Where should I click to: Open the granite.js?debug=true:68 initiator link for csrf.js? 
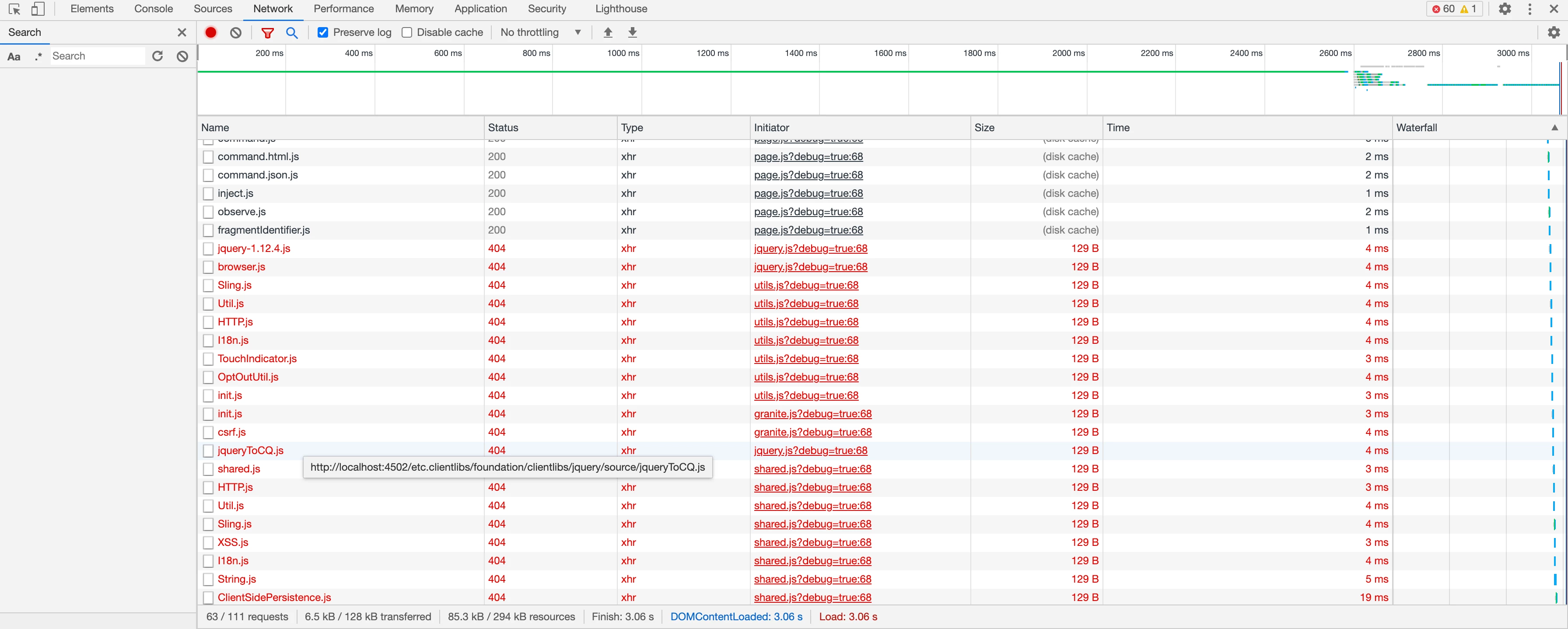pos(812,432)
